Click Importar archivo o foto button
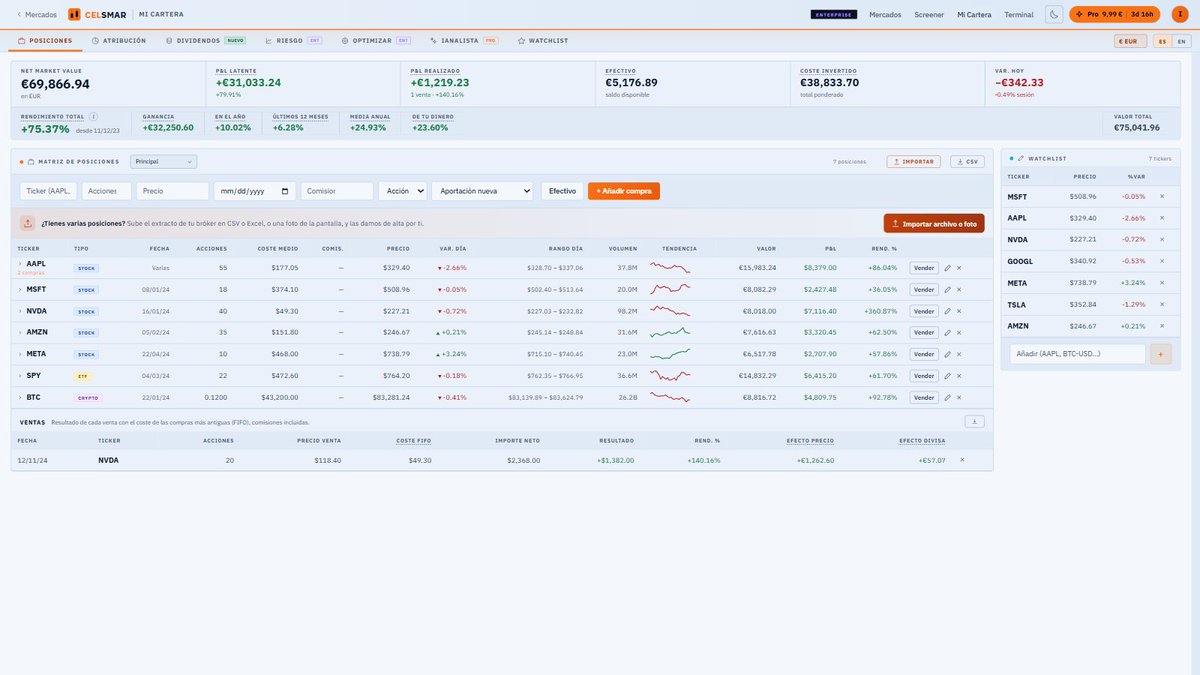The image size is (1200, 675). coord(934,224)
